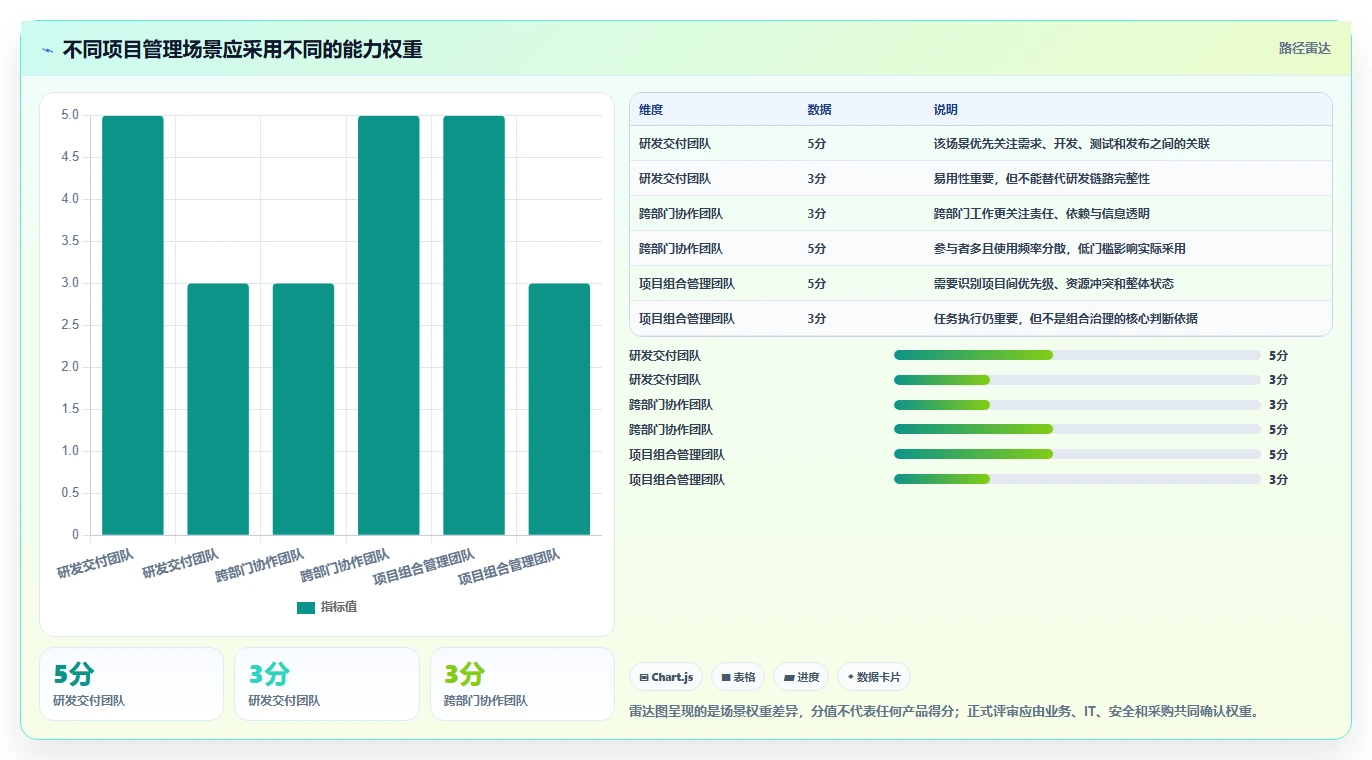This screenshot has height=760, width=1372.
Task: Click the 指标值 legend text
Action: coord(339,607)
